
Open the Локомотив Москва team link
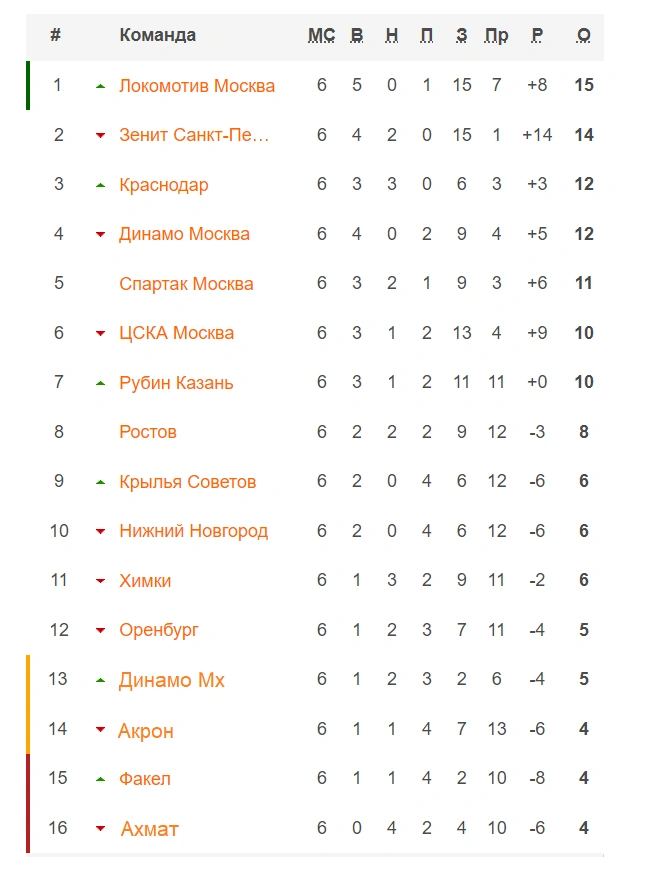pyautogui.click(x=197, y=86)
